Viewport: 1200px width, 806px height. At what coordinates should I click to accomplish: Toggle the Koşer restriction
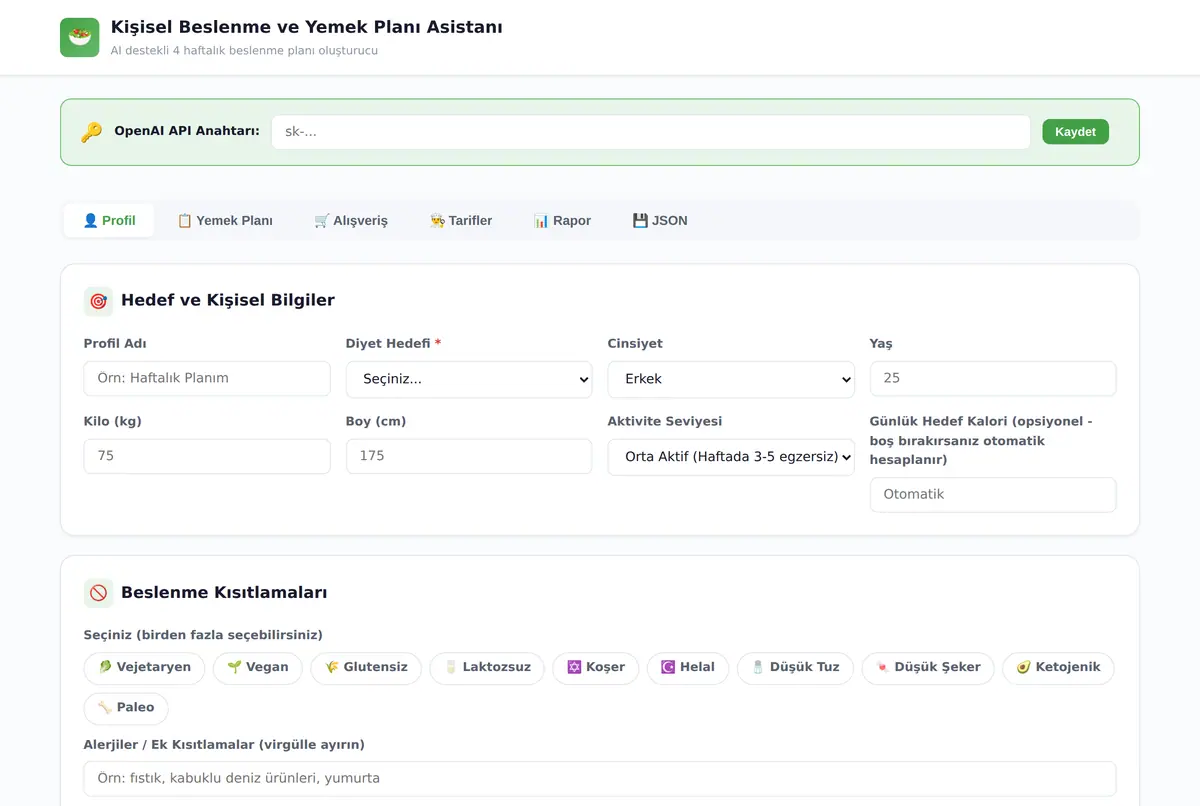(596, 668)
